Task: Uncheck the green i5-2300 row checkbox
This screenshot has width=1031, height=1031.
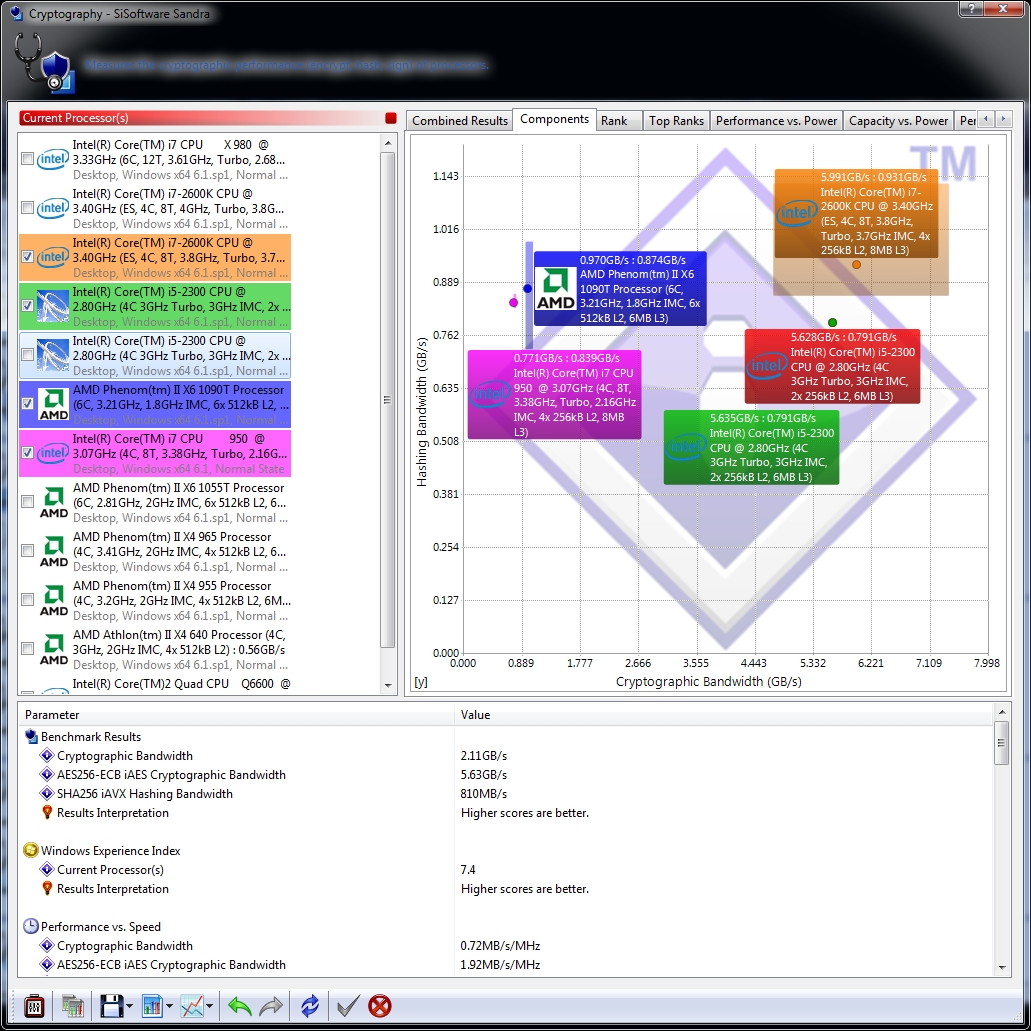Action: click(x=28, y=306)
